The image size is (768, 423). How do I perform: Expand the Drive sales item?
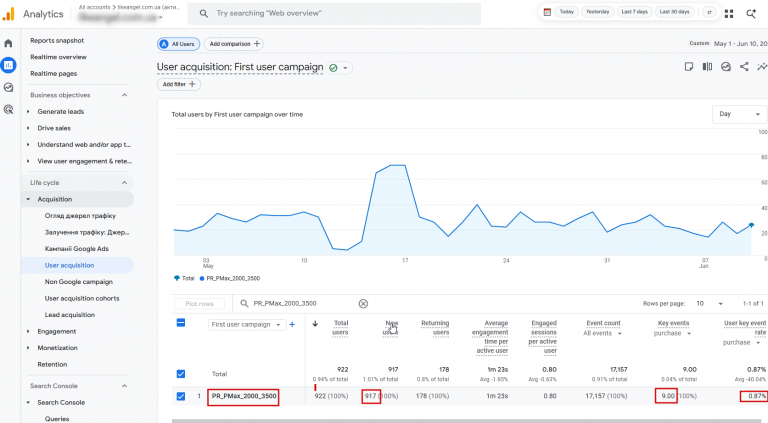(28, 128)
